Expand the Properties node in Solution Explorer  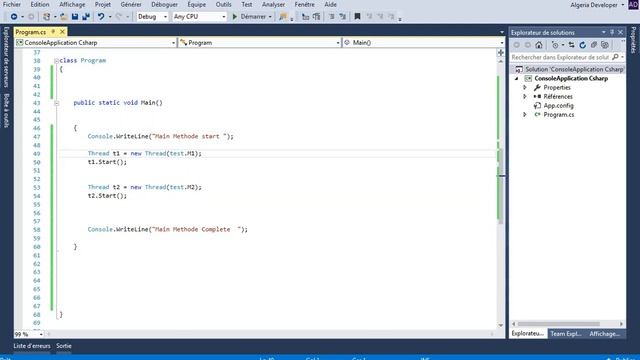525,87
